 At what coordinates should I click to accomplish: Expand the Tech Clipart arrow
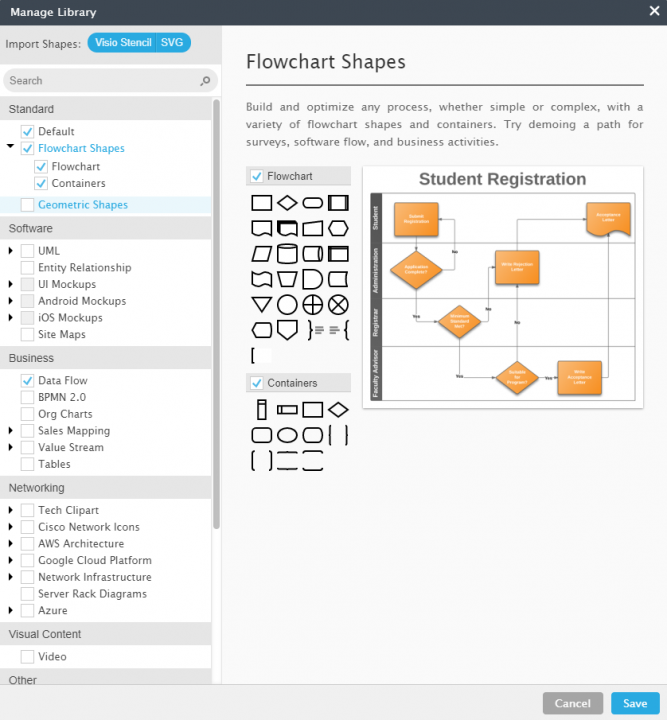11,510
